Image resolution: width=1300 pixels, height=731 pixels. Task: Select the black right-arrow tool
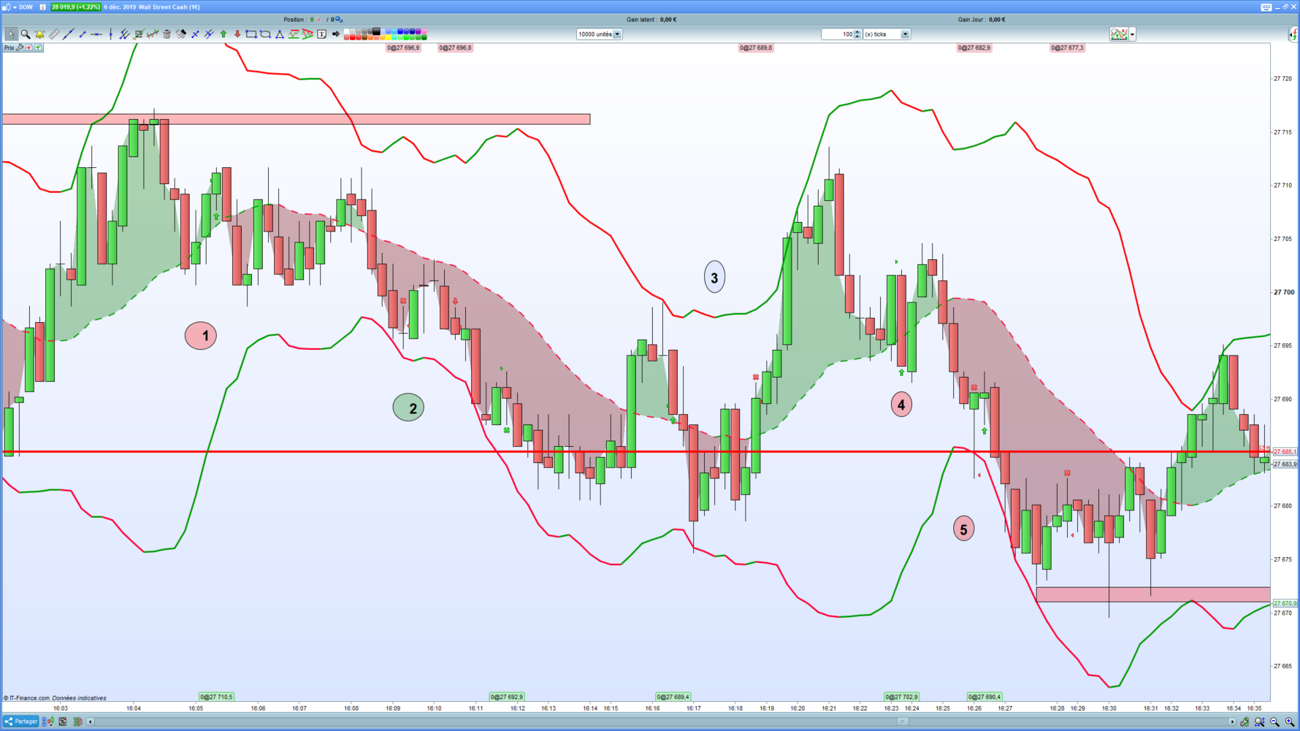pyautogui.click(x=336, y=34)
